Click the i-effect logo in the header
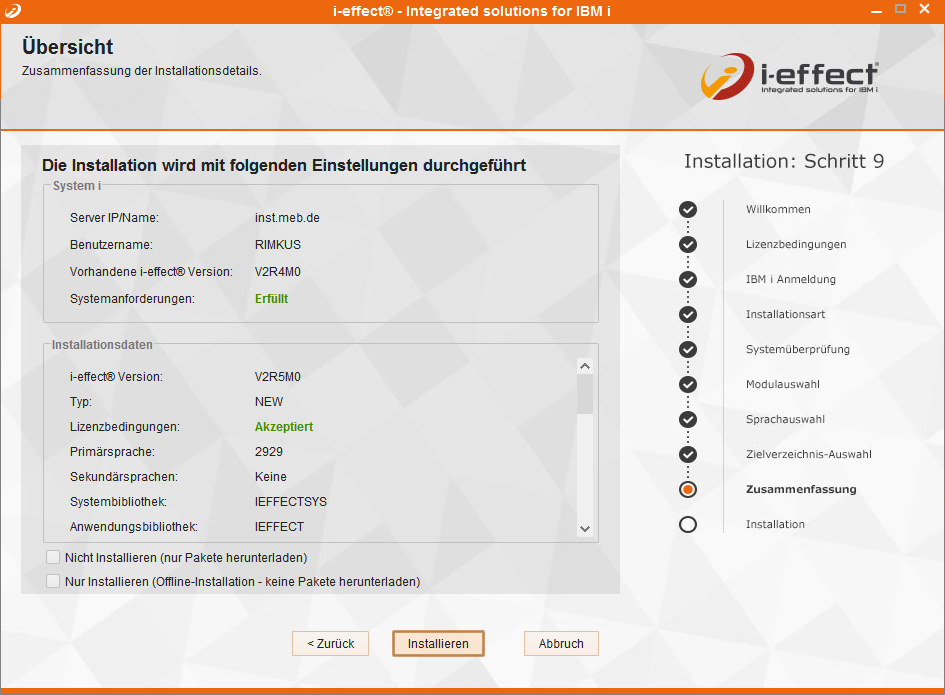This screenshot has width=945, height=695. [789, 76]
